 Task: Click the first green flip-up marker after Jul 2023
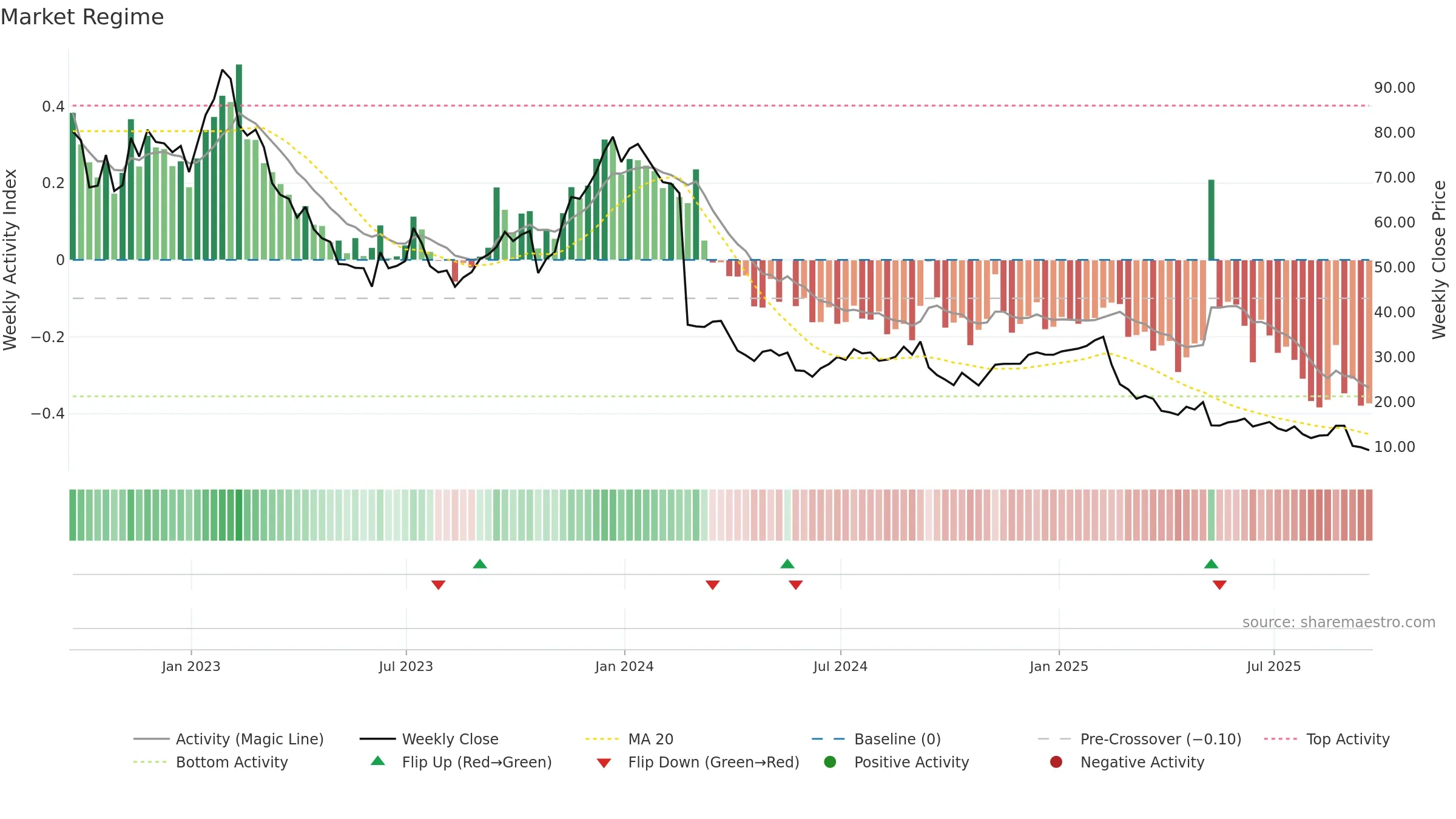[x=480, y=564]
